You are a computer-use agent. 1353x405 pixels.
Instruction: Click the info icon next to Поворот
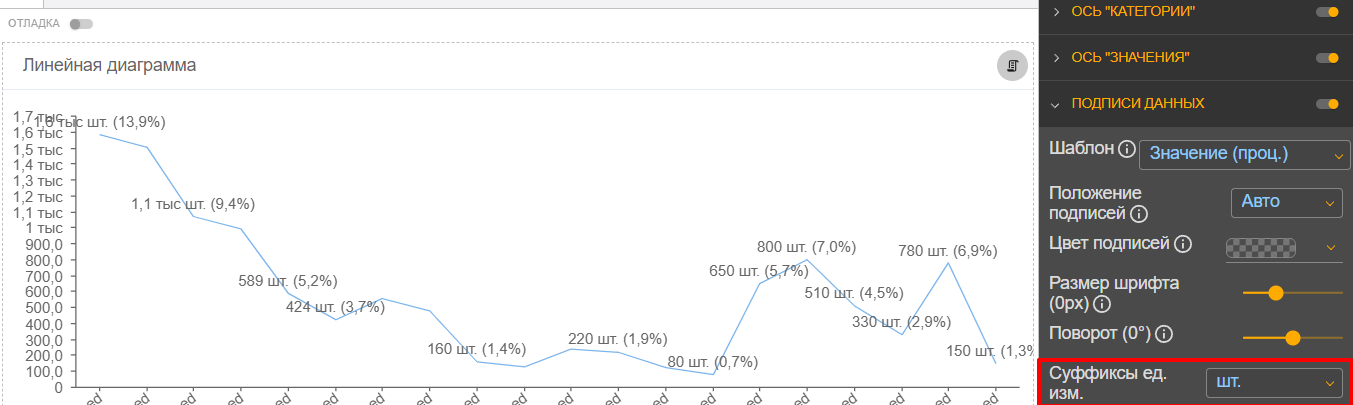tap(1163, 334)
